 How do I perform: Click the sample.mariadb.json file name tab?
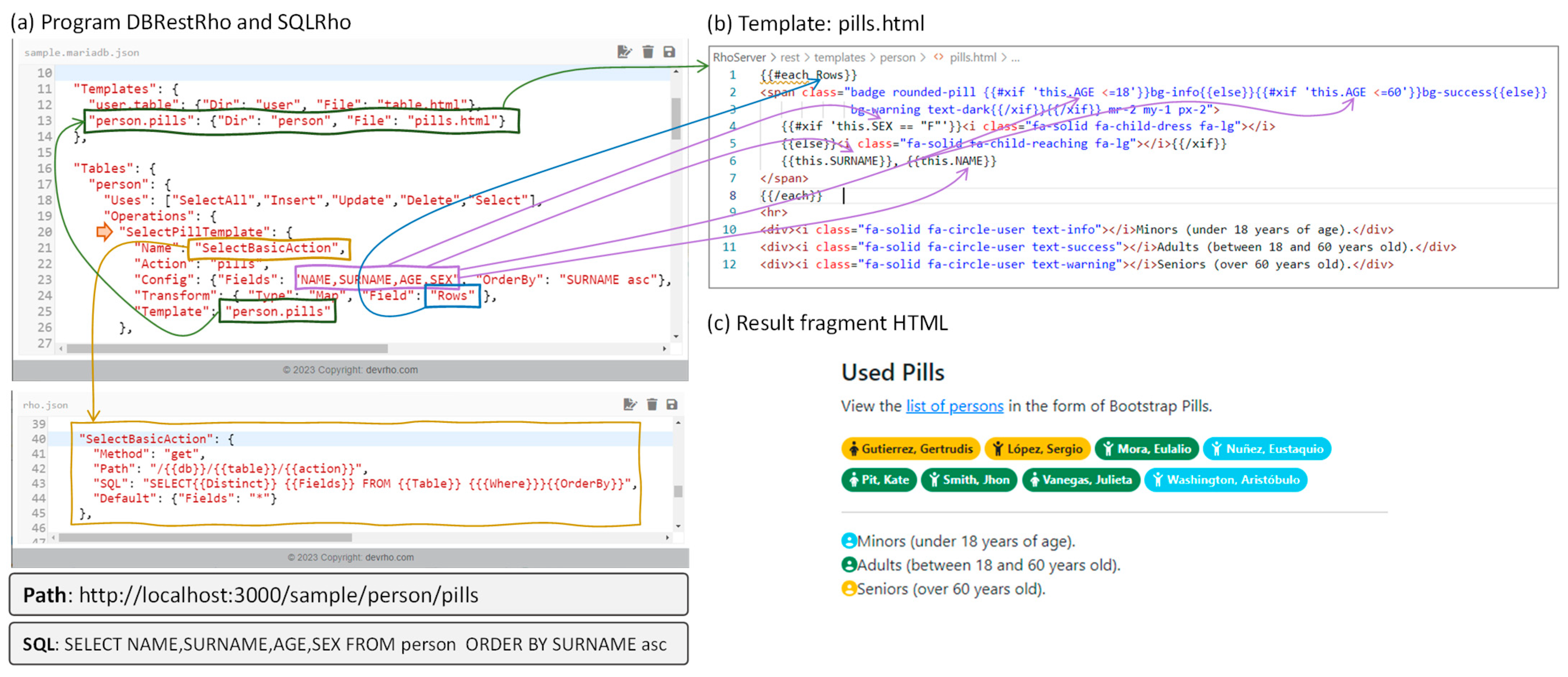pyautogui.click(x=81, y=52)
